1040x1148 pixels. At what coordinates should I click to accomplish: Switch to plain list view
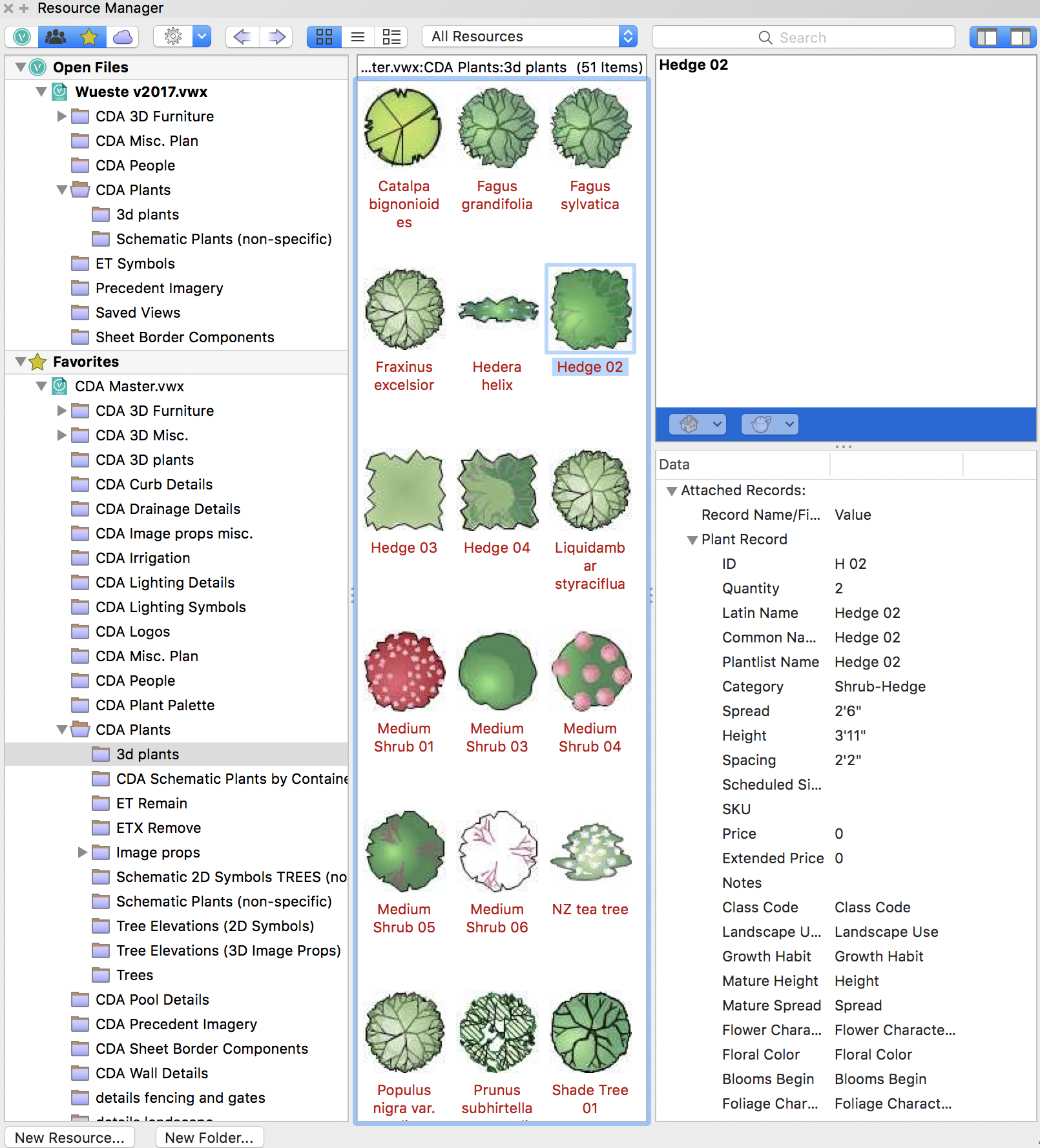(358, 37)
